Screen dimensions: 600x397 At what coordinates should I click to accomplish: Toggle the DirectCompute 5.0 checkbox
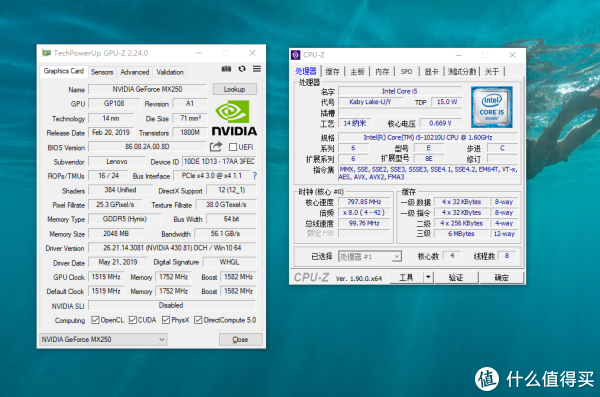(x=198, y=320)
